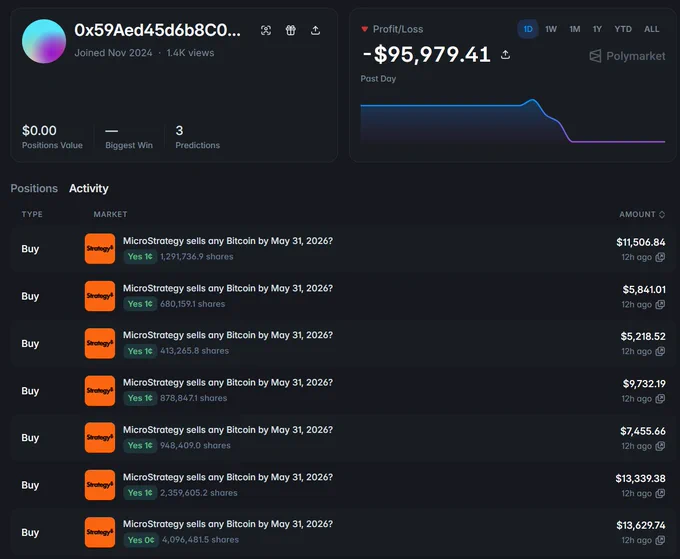The width and height of the screenshot is (680, 559).
Task: Click the Yes 1¢ badge for 948,409.0 shares
Action: tap(140, 445)
